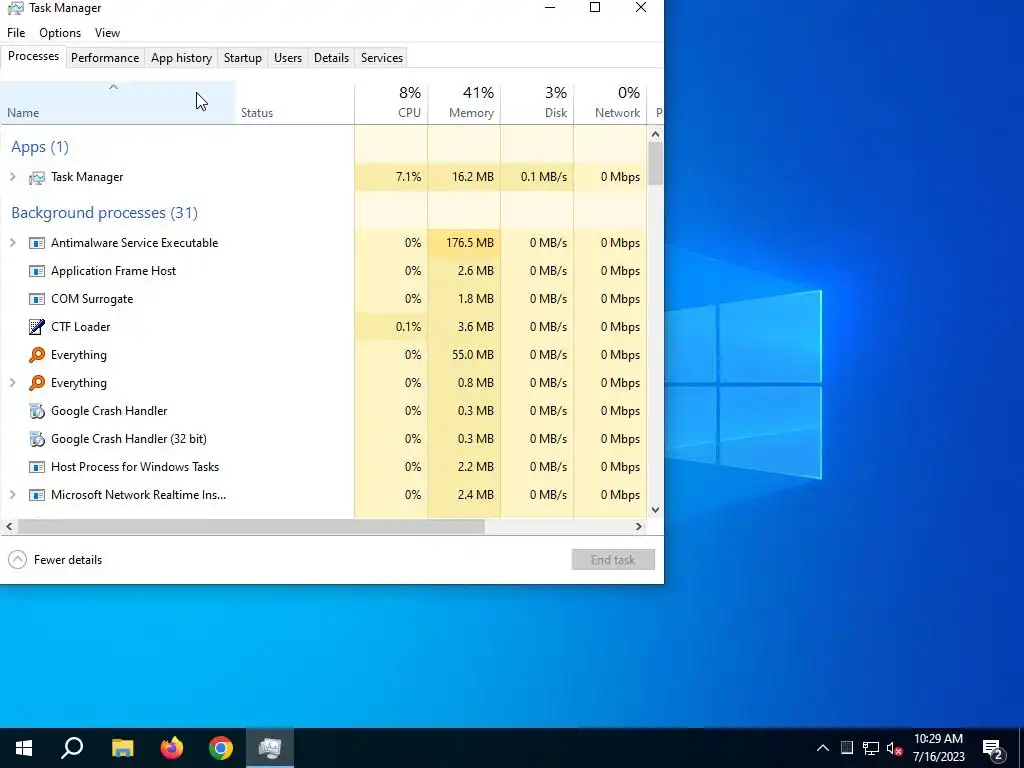Click the taskbar clock showing 10:29 AM
Image resolution: width=1024 pixels, height=768 pixels.
coord(938,748)
